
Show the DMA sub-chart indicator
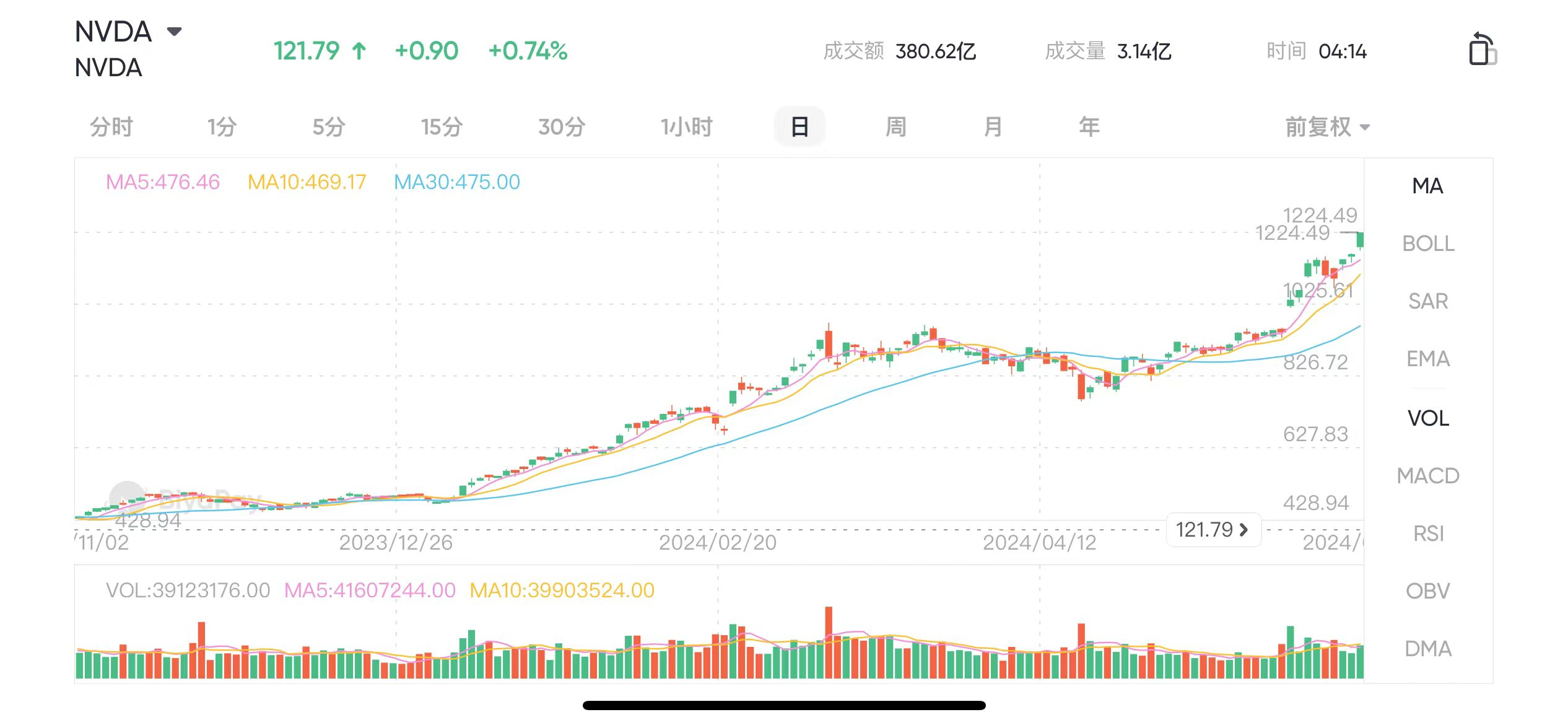click(x=1428, y=649)
